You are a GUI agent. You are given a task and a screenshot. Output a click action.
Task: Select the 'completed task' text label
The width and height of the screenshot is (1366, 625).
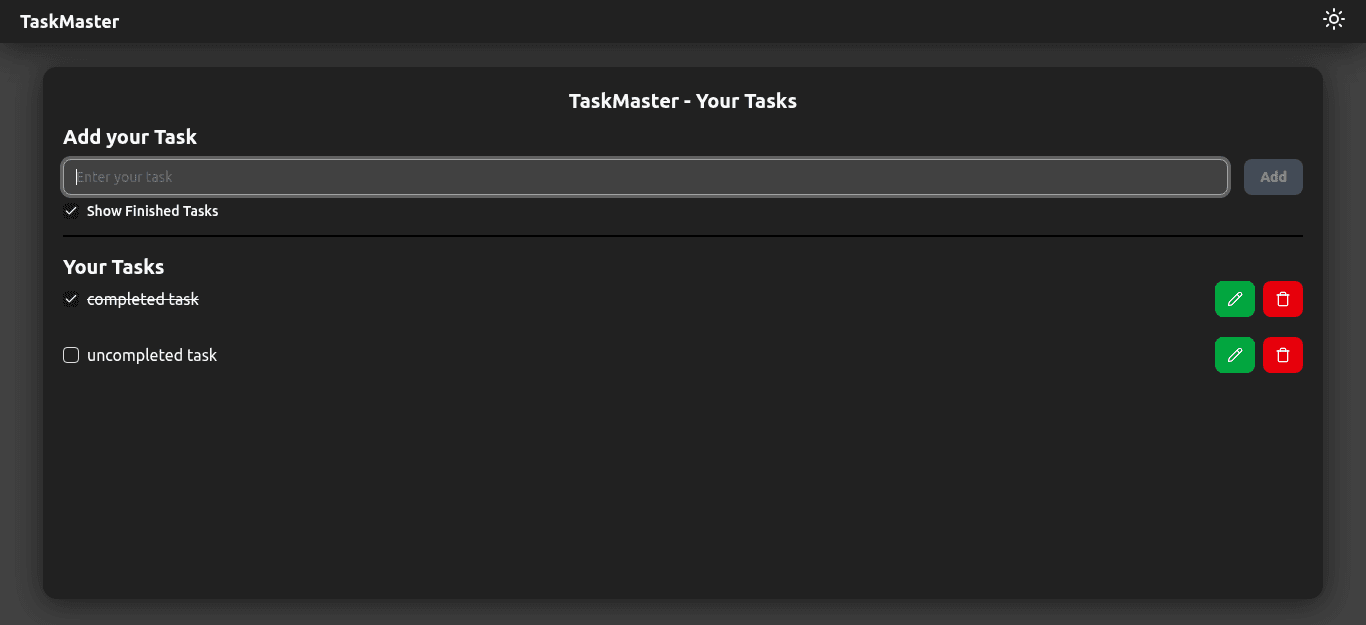(x=143, y=299)
